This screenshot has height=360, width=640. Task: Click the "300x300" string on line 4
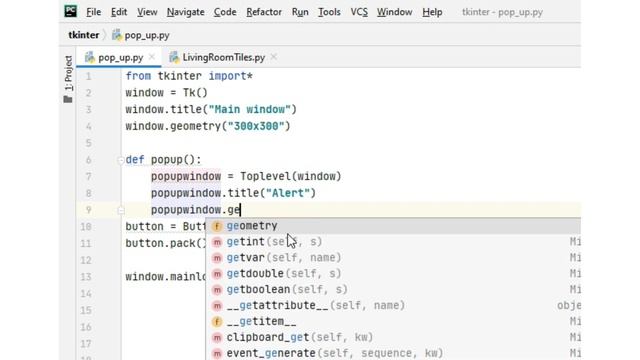pyautogui.click(x=256, y=127)
